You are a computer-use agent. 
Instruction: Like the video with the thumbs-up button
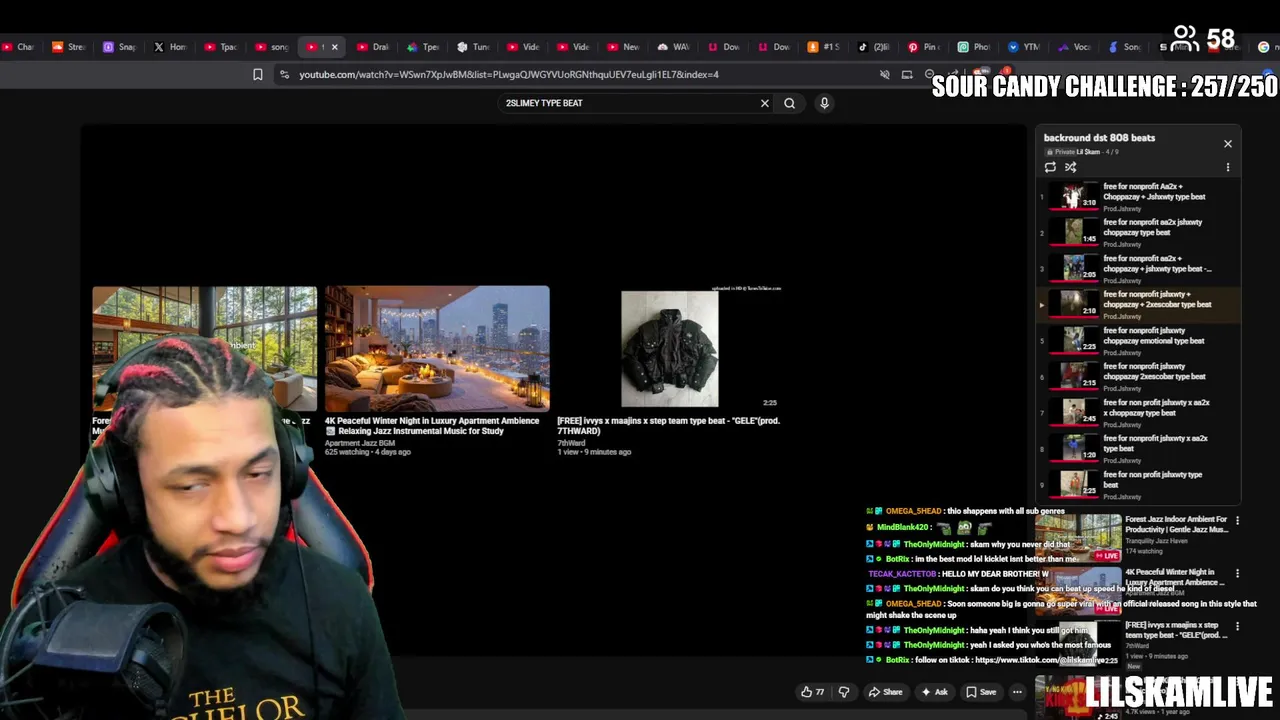pos(812,692)
